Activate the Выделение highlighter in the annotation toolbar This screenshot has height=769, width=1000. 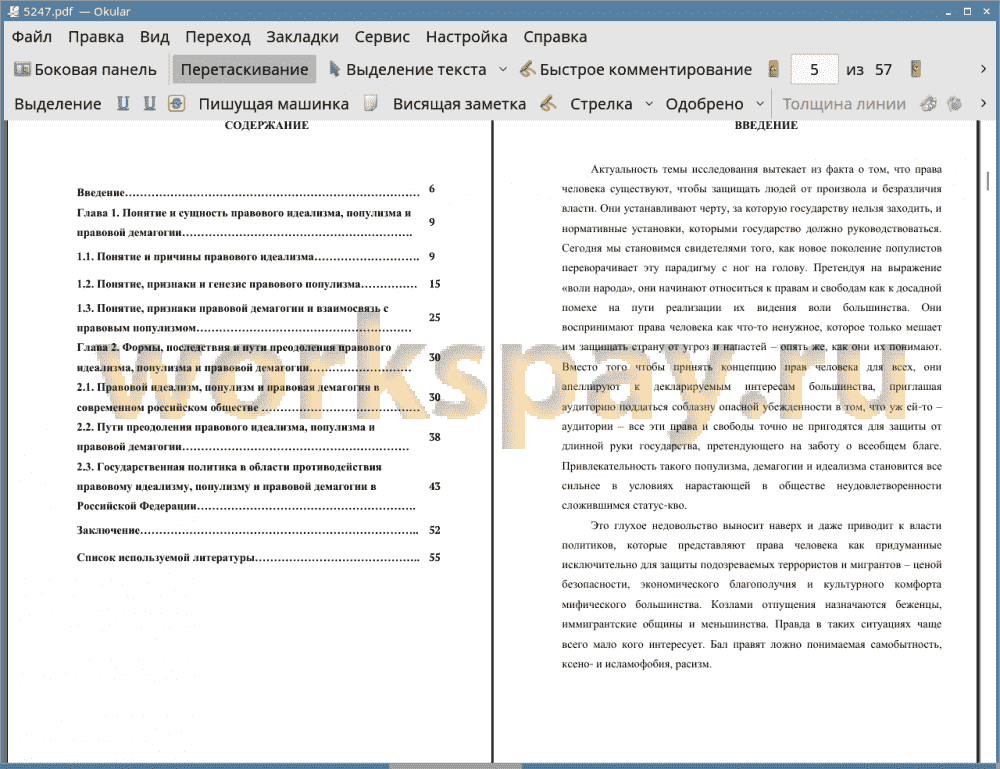click(57, 104)
